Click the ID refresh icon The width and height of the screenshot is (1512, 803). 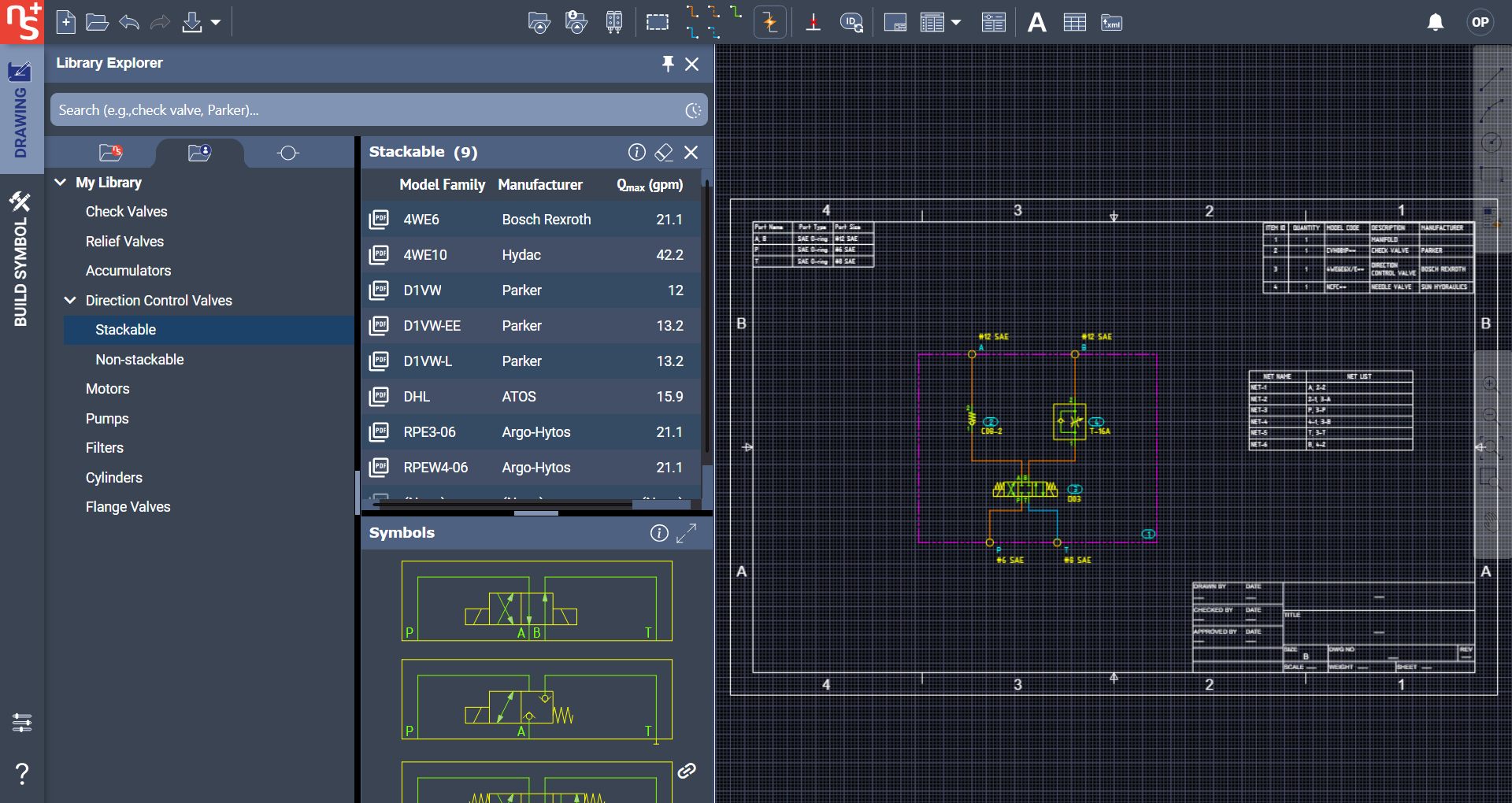pyautogui.click(x=851, y=23)
